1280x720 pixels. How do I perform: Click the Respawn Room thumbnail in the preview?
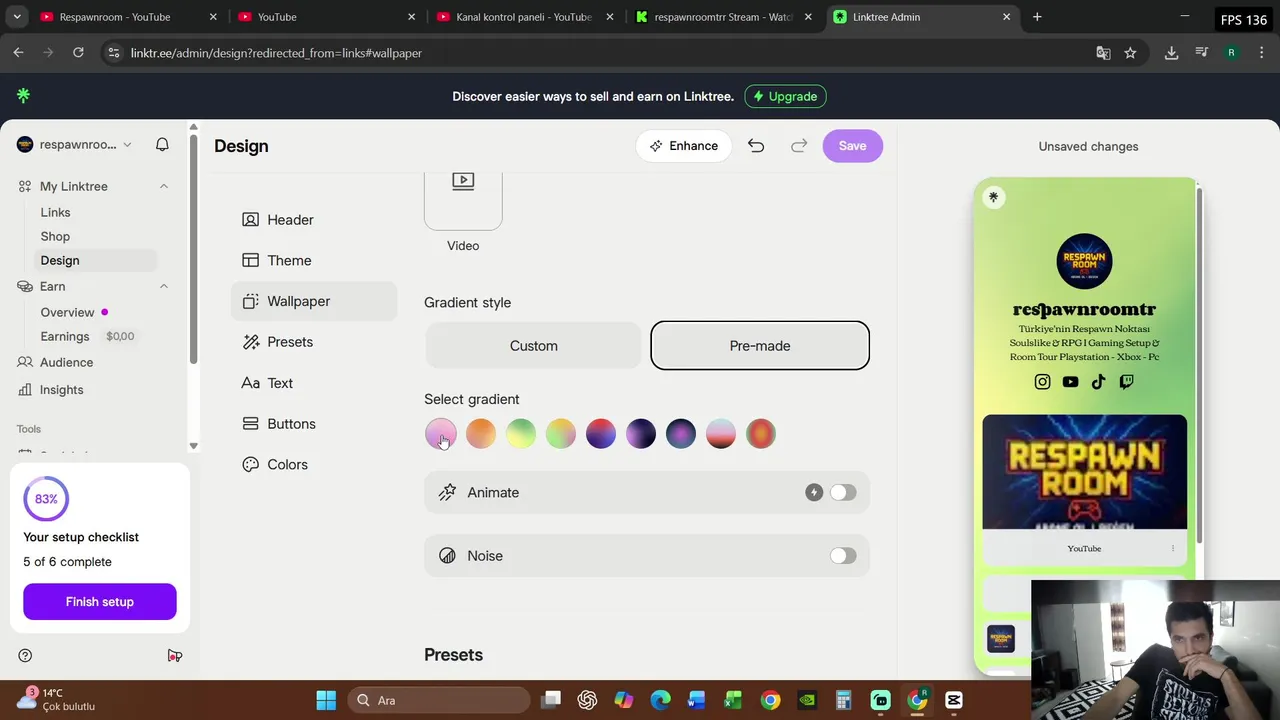click(x=1085, y=472)
